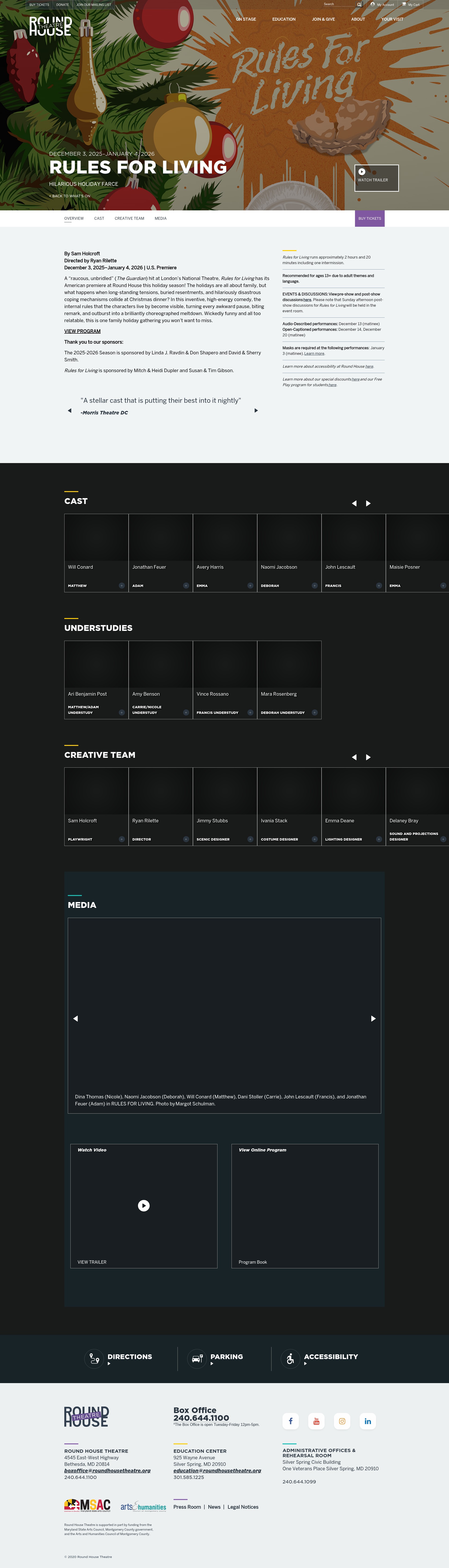This screenshot has width=449, height=1568.
Task: Expand Ryan Rilette's bio plus icon
Action: coord(186,839)
